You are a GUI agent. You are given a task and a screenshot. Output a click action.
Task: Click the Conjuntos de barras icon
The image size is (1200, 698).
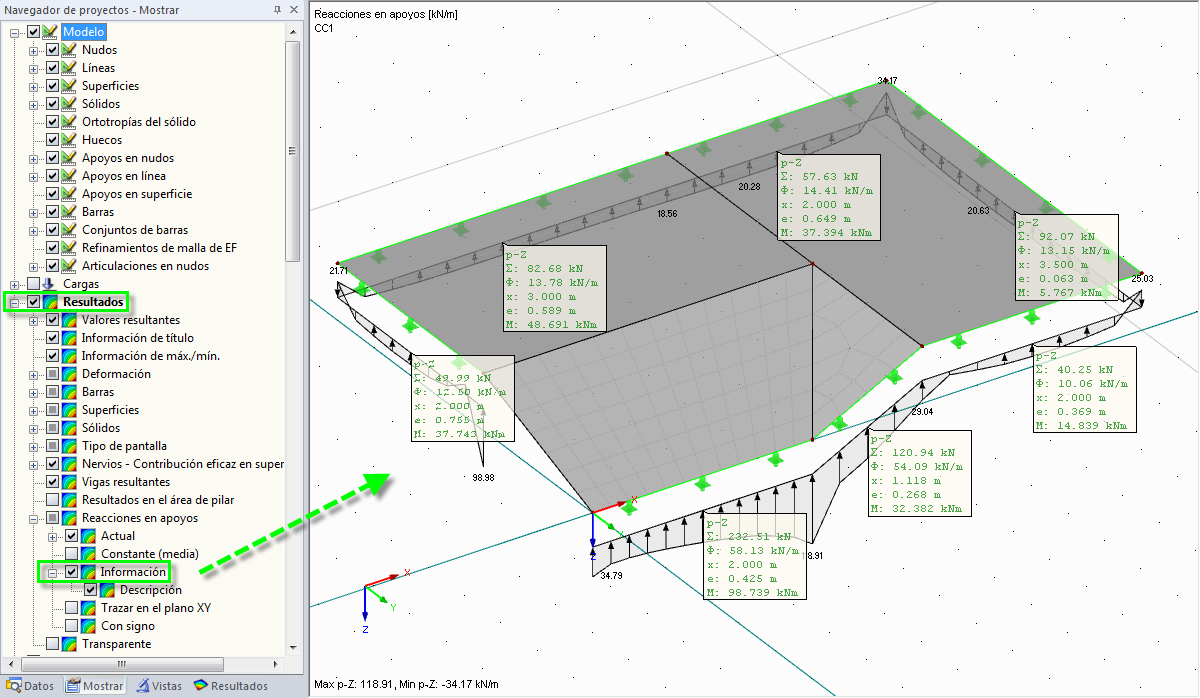click(69, 230)
